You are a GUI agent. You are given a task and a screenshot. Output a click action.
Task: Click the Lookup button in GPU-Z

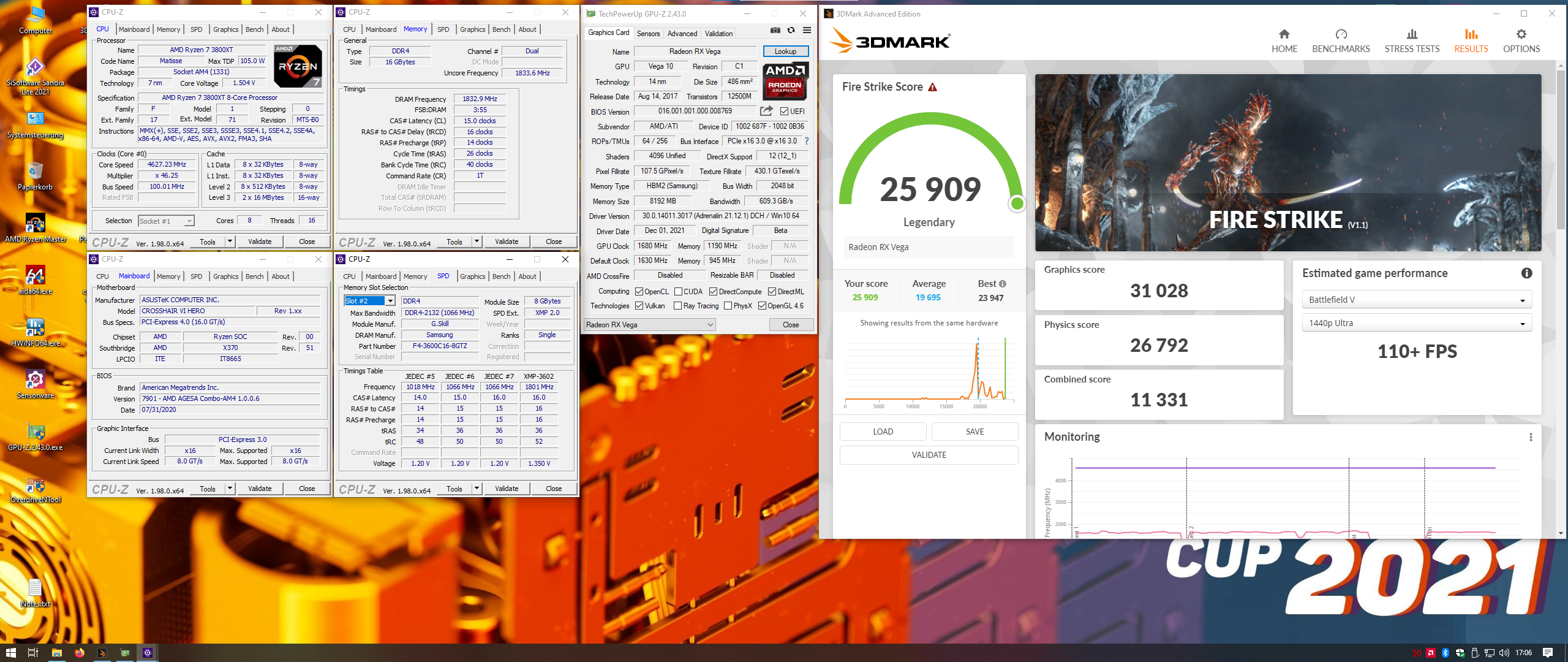(785, 51)
